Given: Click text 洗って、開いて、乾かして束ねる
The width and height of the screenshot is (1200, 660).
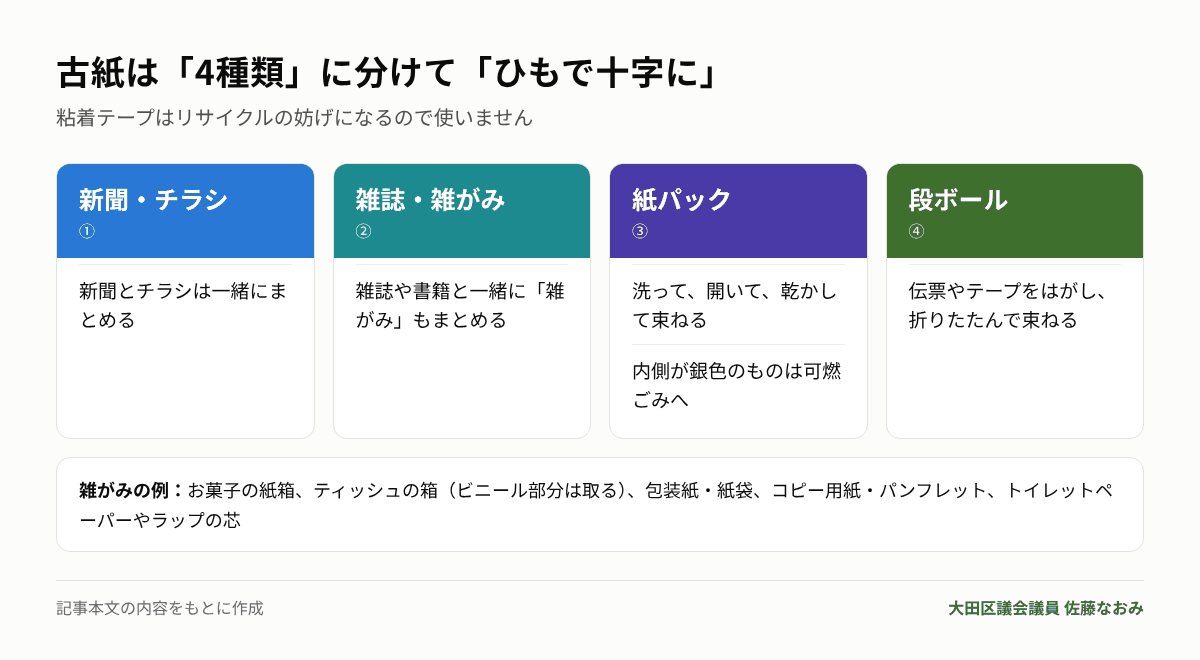Looking at the screenshot, I should 735,306.
